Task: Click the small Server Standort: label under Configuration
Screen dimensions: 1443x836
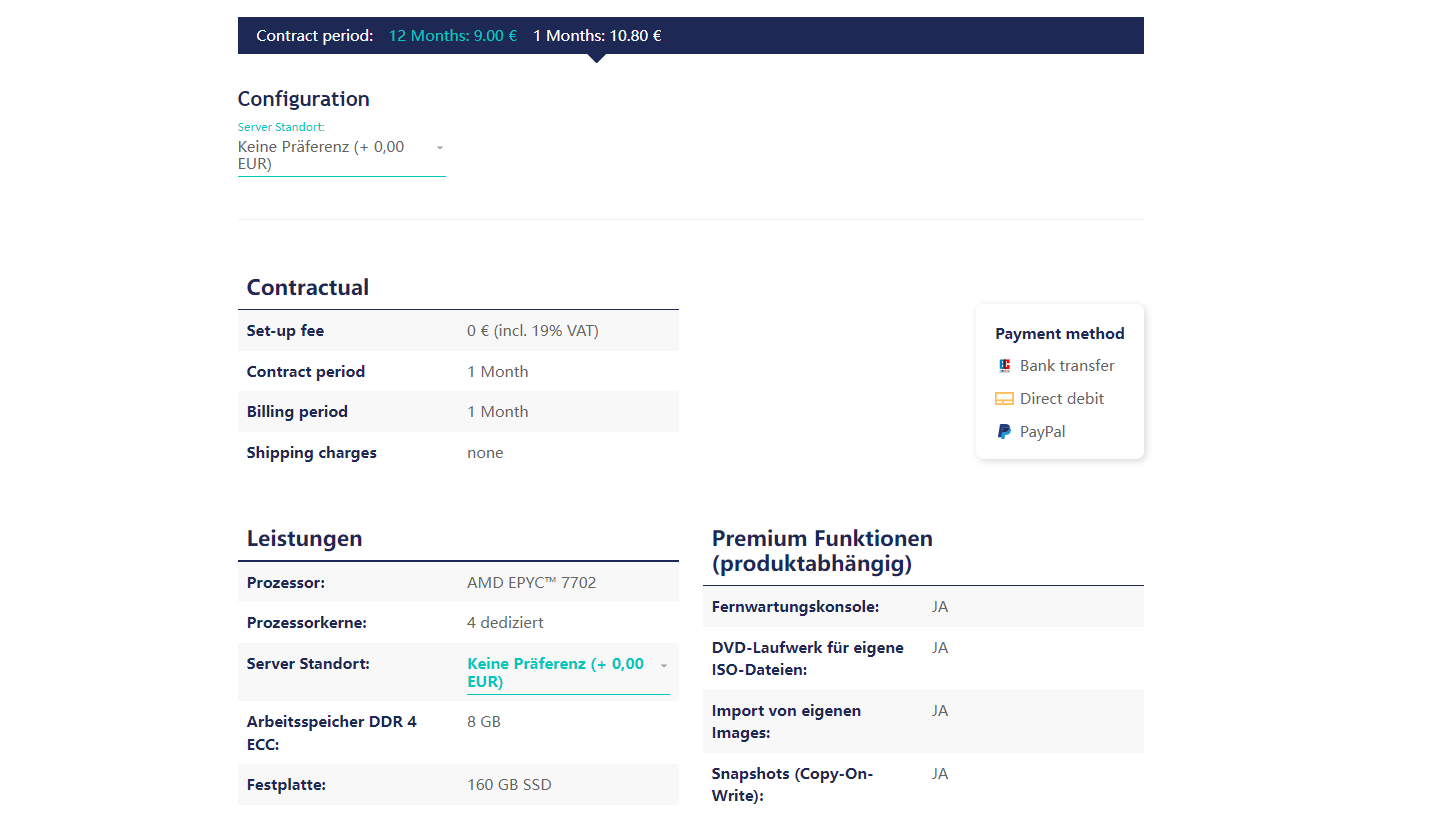Action: tap(281, 127)
